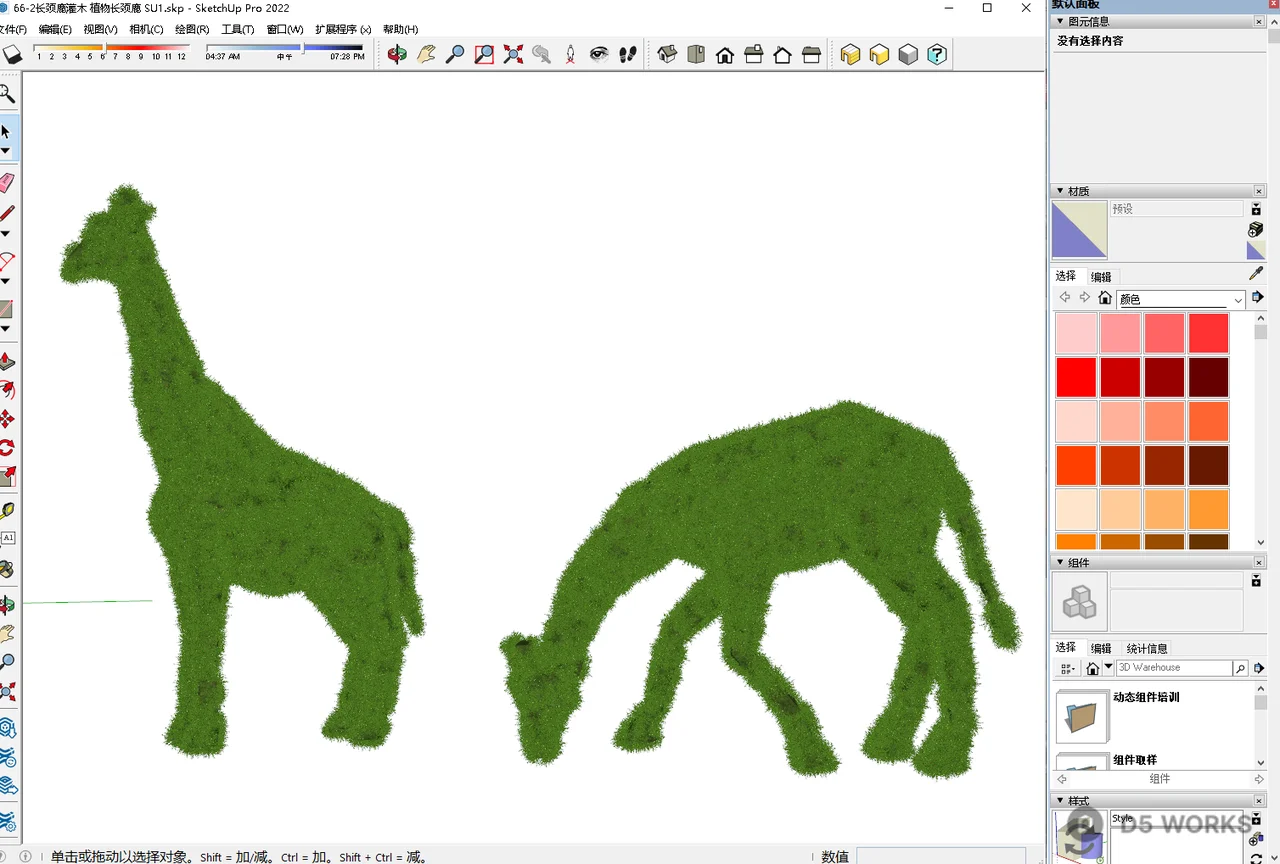
Task: Switch to Iso standard view
Action: click(667, 54)
